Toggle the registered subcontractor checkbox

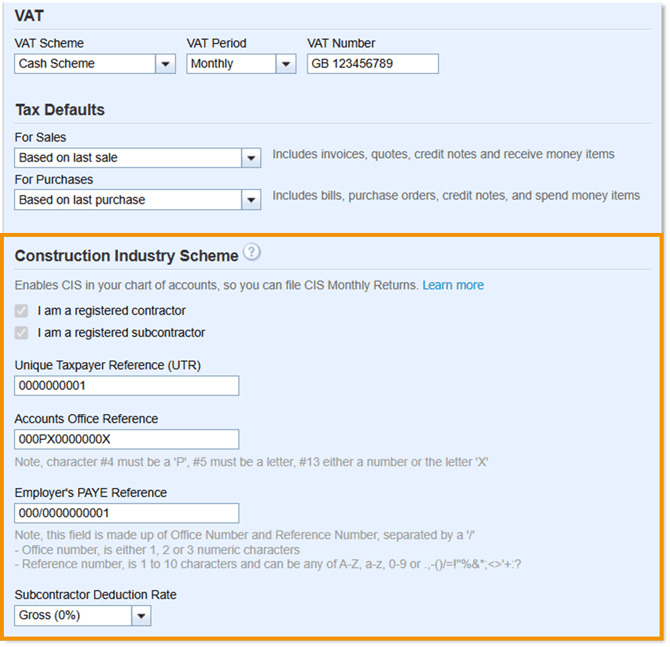(x=21, y=332)
